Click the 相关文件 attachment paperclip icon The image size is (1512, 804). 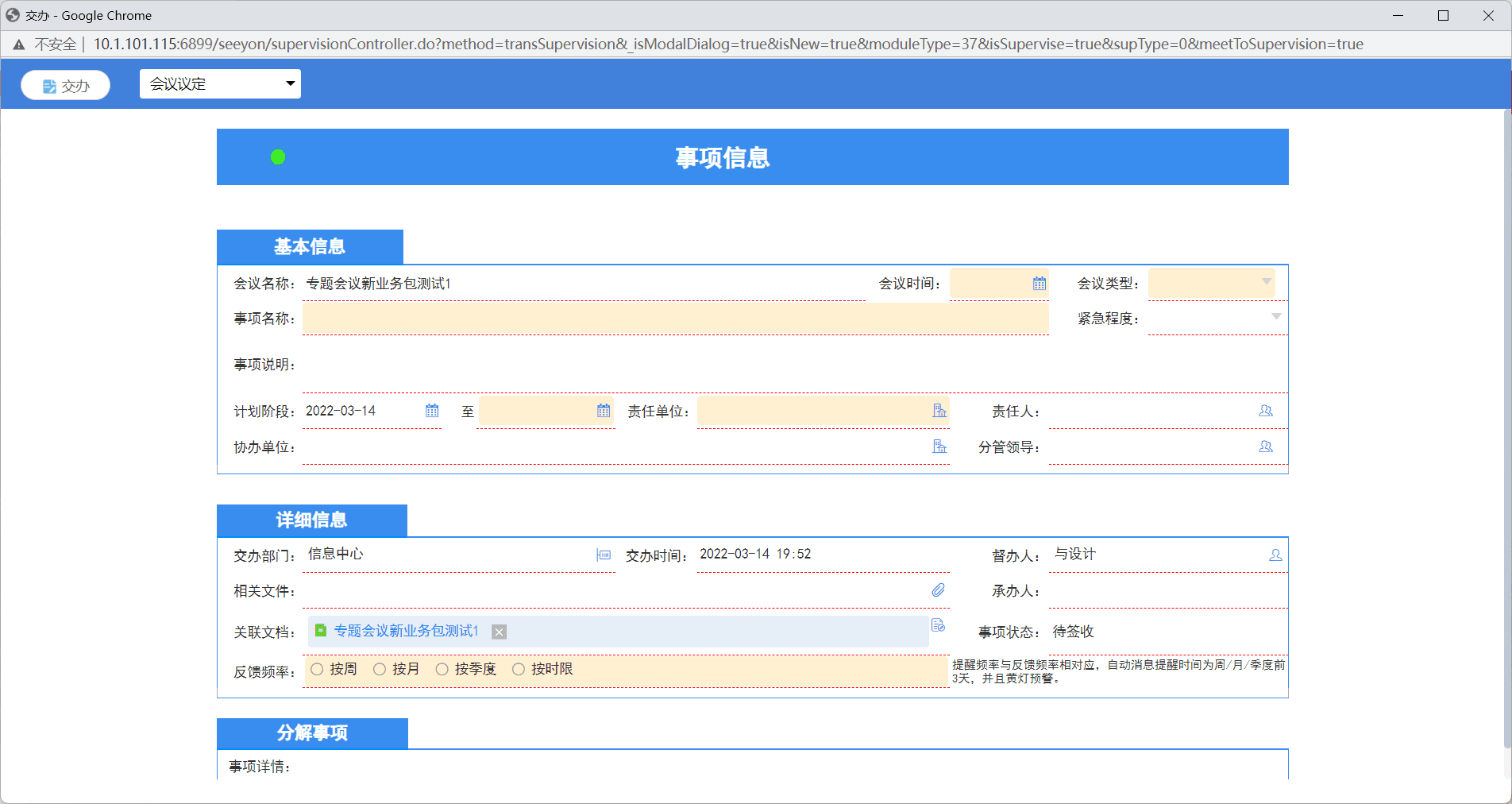click(x=939, y=590)
